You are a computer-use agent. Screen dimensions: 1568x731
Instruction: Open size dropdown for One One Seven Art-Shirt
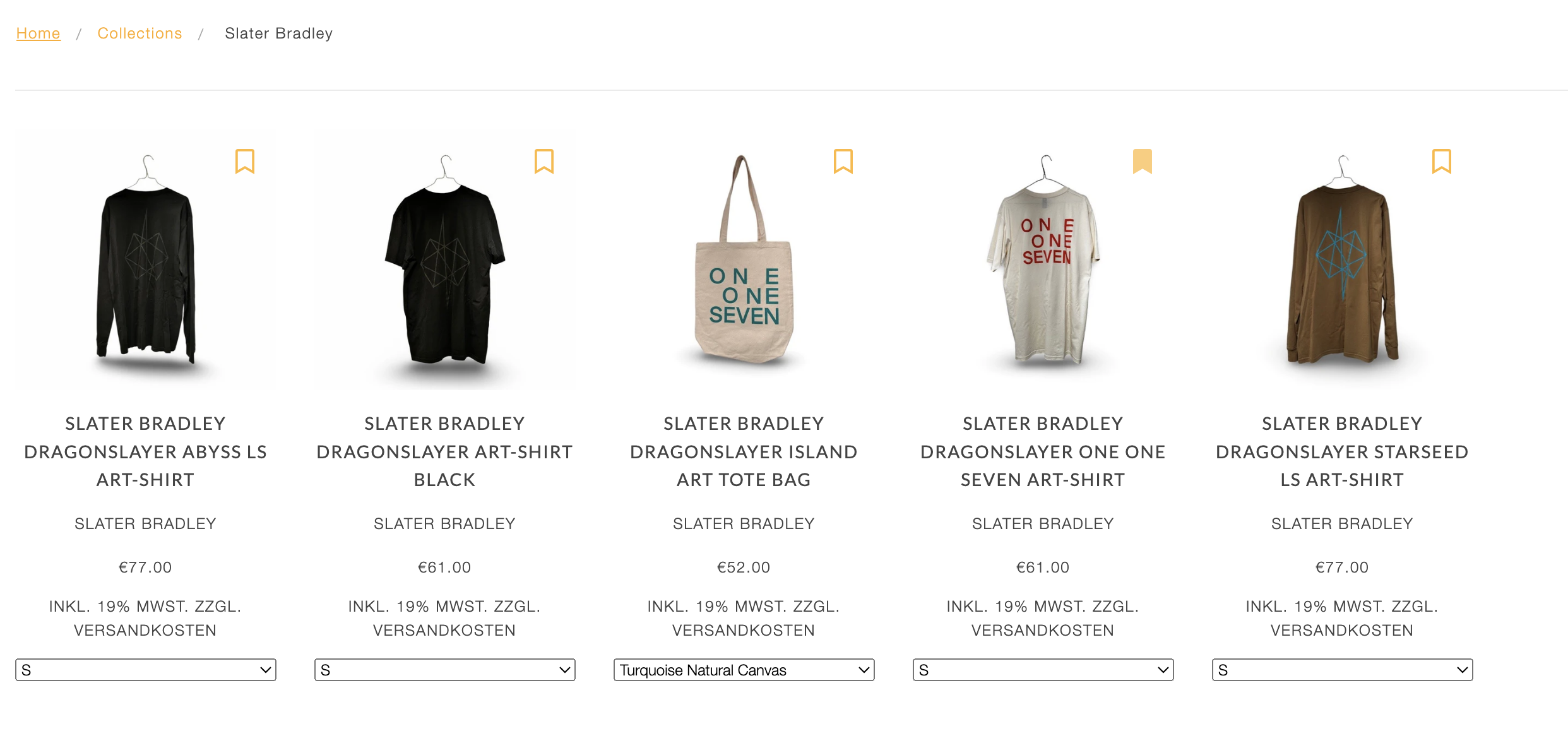pos(1043,670)
